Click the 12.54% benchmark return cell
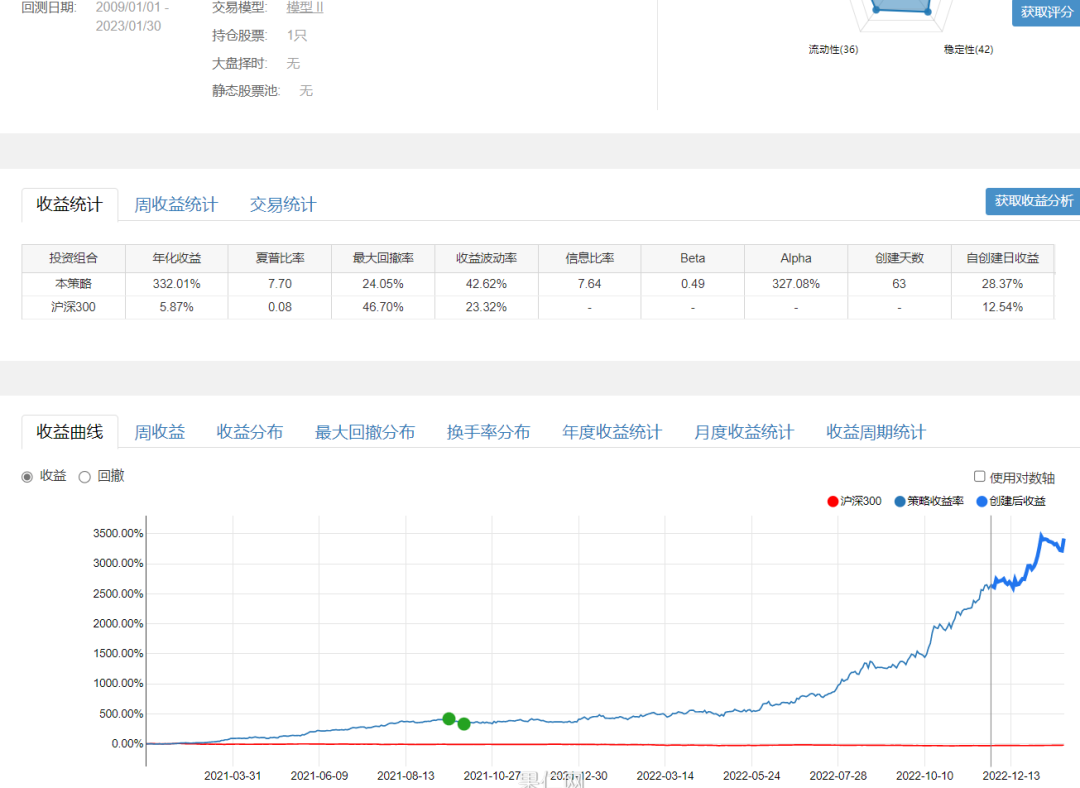Viewport: 1080px width, 788px height. (1003, 307)
